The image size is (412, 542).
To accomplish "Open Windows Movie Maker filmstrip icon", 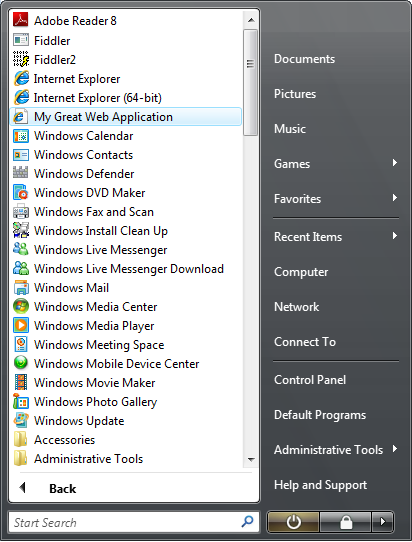I will coord(20,382).
